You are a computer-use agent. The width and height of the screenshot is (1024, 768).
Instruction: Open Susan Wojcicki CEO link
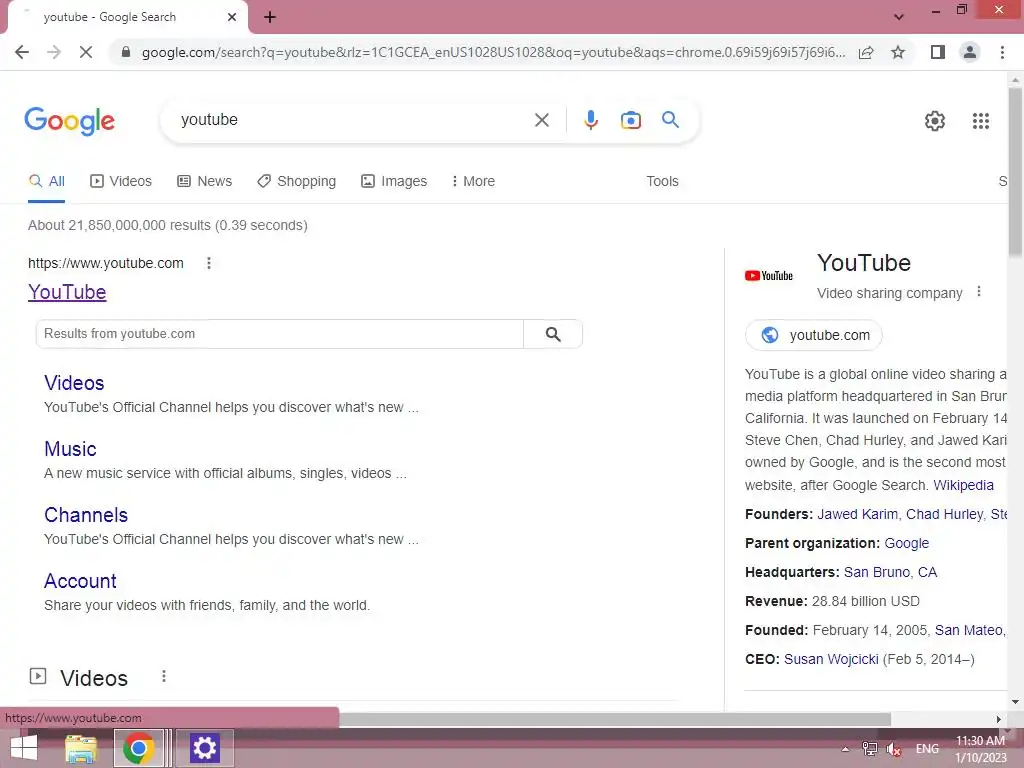click(831, 659)
